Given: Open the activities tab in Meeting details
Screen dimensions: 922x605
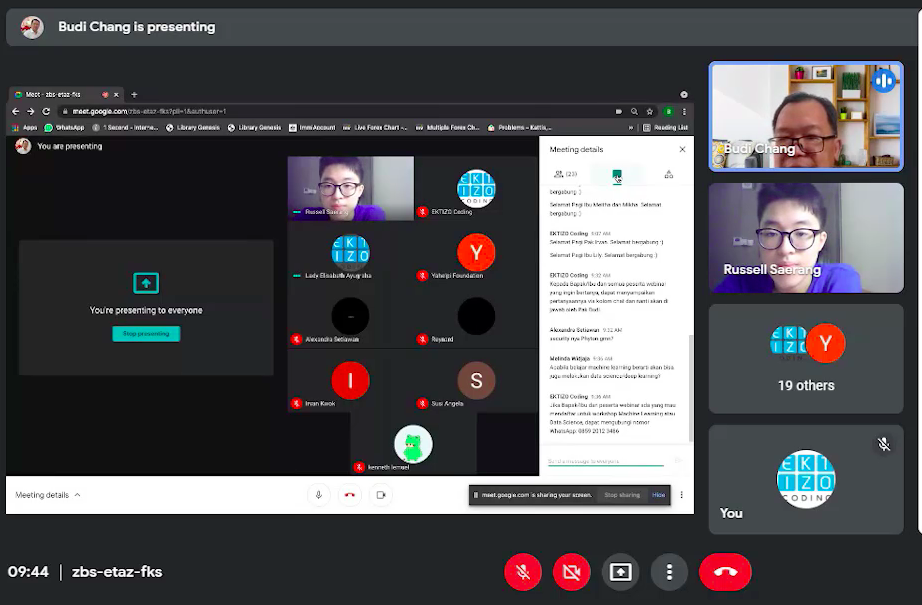Looking at the screenshot, I should (668, 174).
